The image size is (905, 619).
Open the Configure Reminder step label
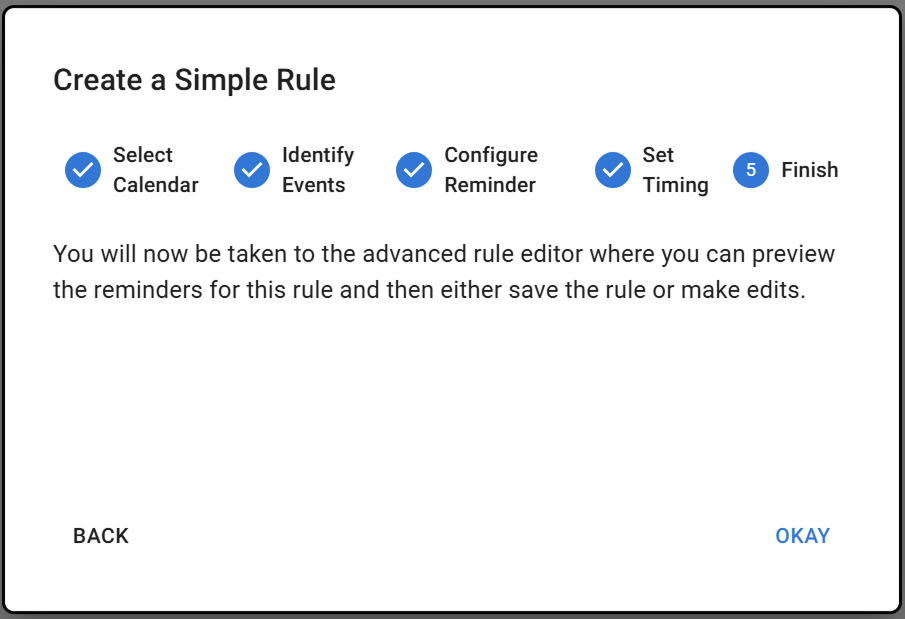[x=490, y=170]
